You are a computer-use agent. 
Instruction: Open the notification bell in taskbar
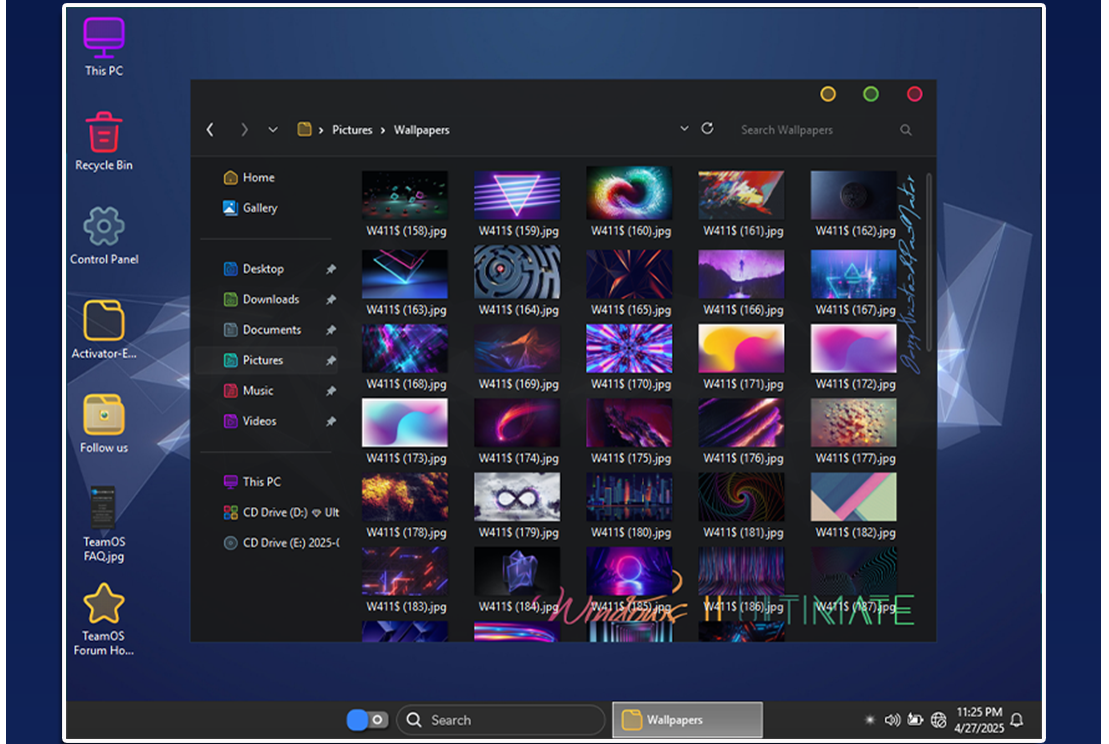(x=1017, y=720)
